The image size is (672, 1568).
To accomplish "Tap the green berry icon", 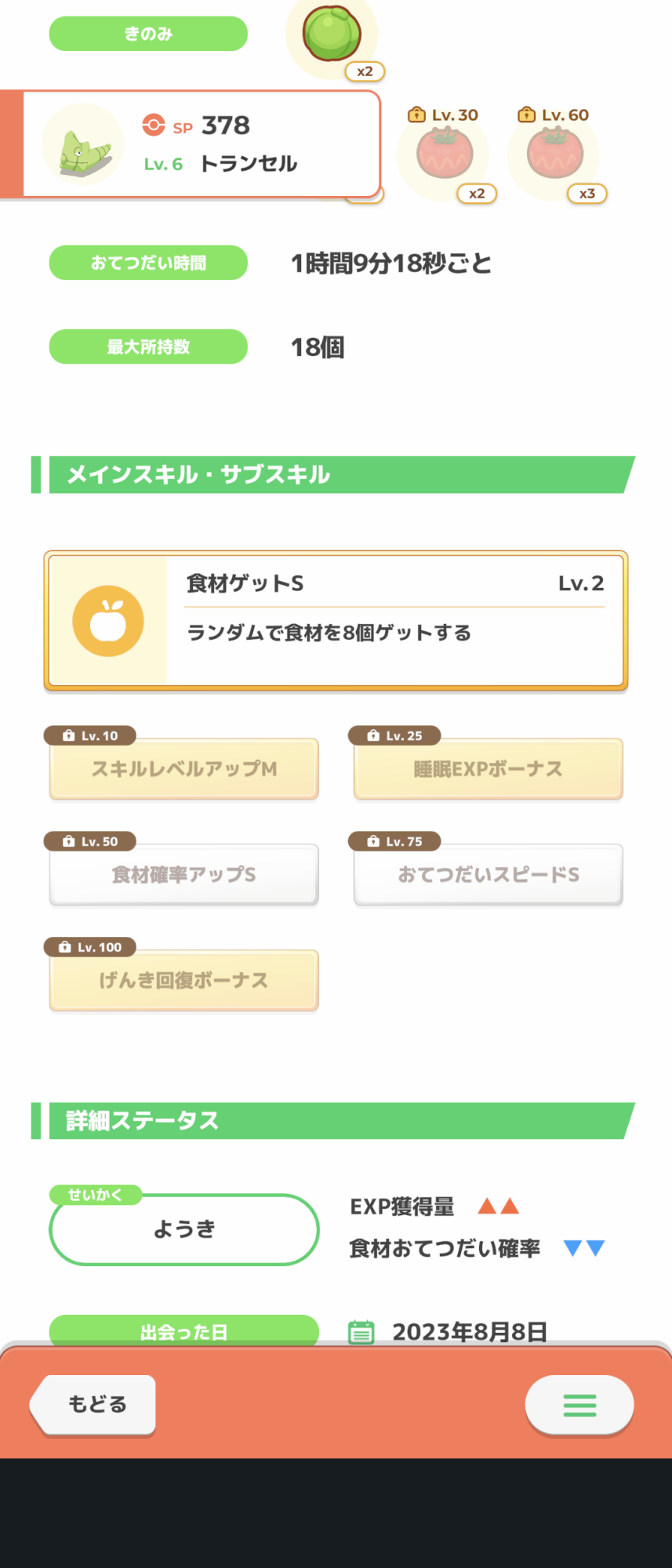I will tap(332, 34).
